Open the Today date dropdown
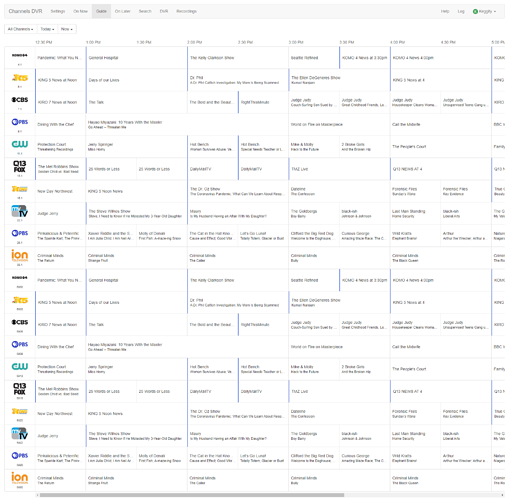Viewport: 508px width, 500px height. [47, 29]
